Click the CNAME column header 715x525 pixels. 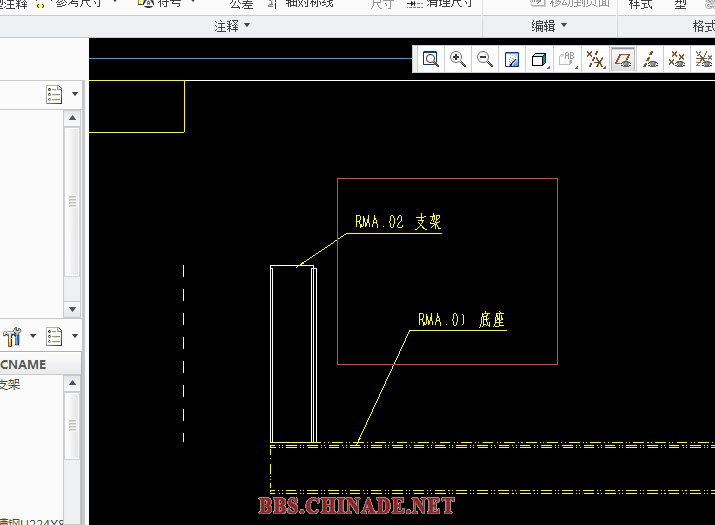pos(24,365)
